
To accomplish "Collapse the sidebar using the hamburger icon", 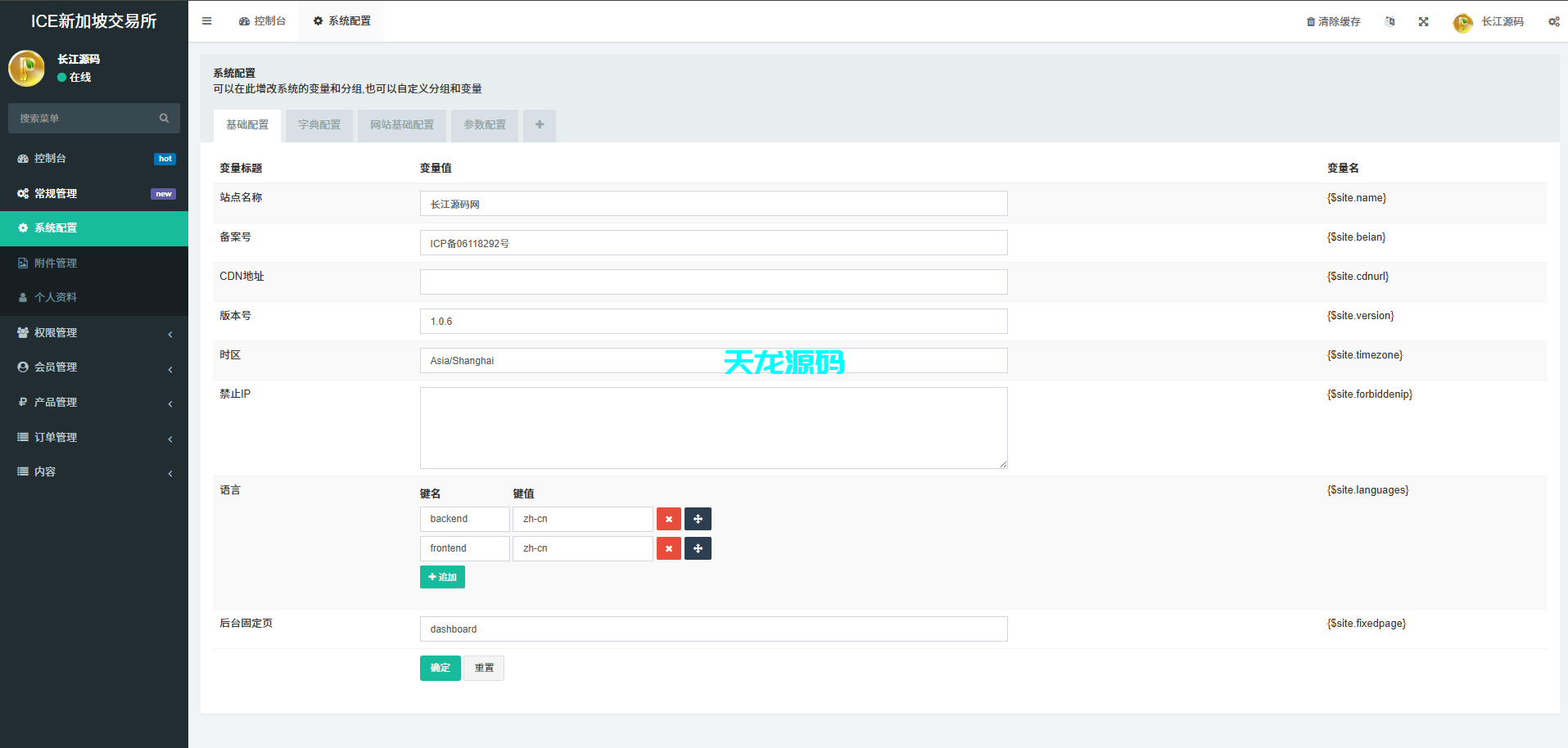I will pos(206,21).
